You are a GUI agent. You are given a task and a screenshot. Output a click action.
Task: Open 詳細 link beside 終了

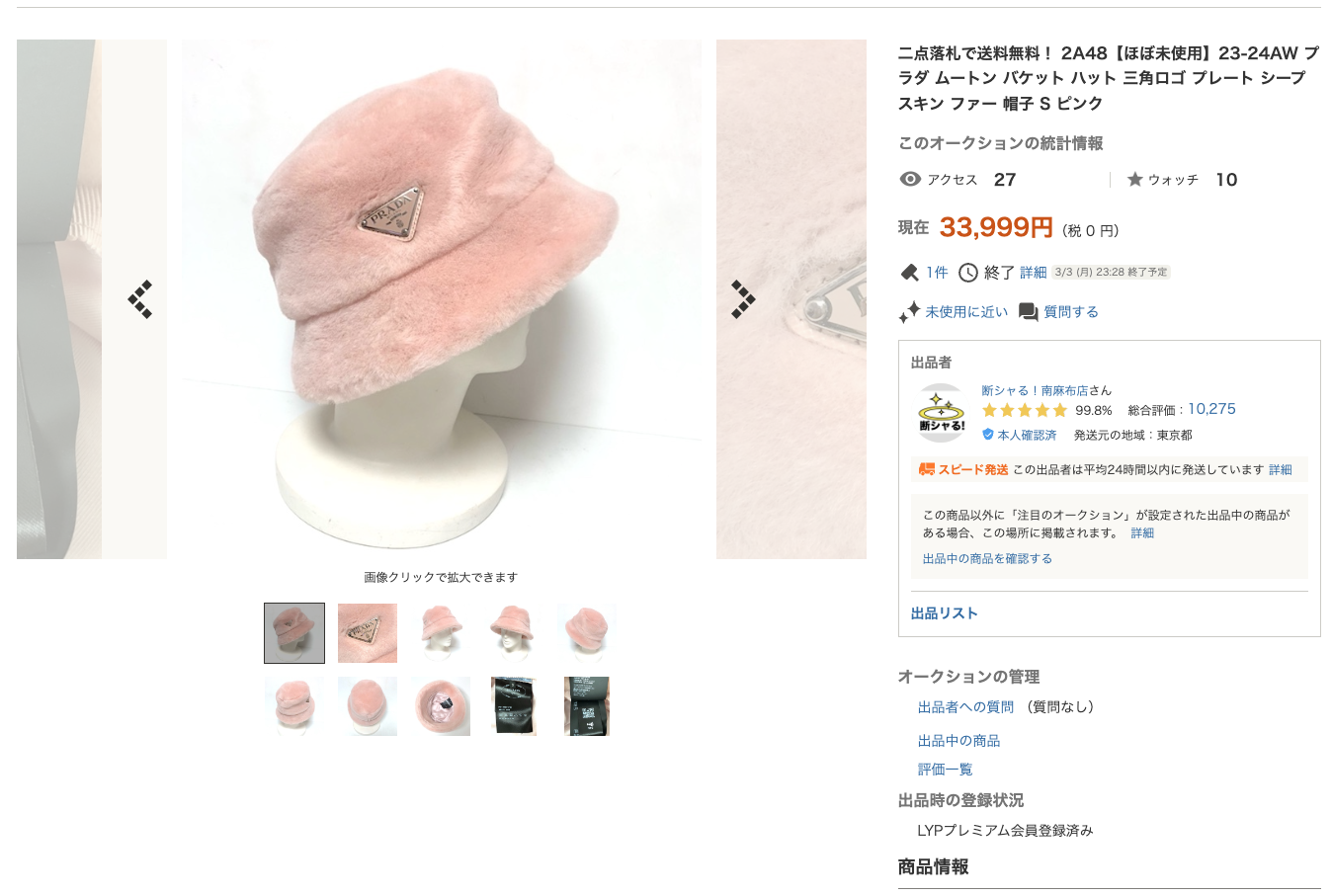coord(1034,273)
